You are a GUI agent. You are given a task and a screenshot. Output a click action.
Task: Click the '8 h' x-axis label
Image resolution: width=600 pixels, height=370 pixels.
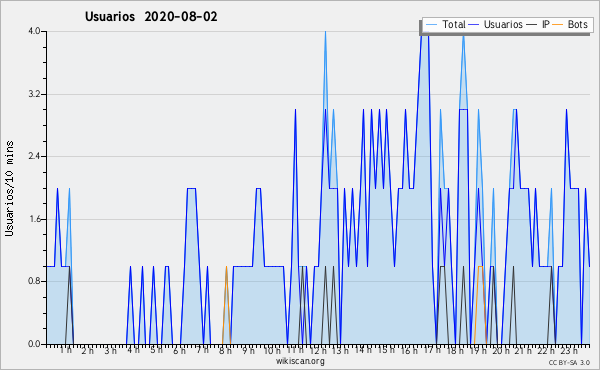(x=225, y=350)
